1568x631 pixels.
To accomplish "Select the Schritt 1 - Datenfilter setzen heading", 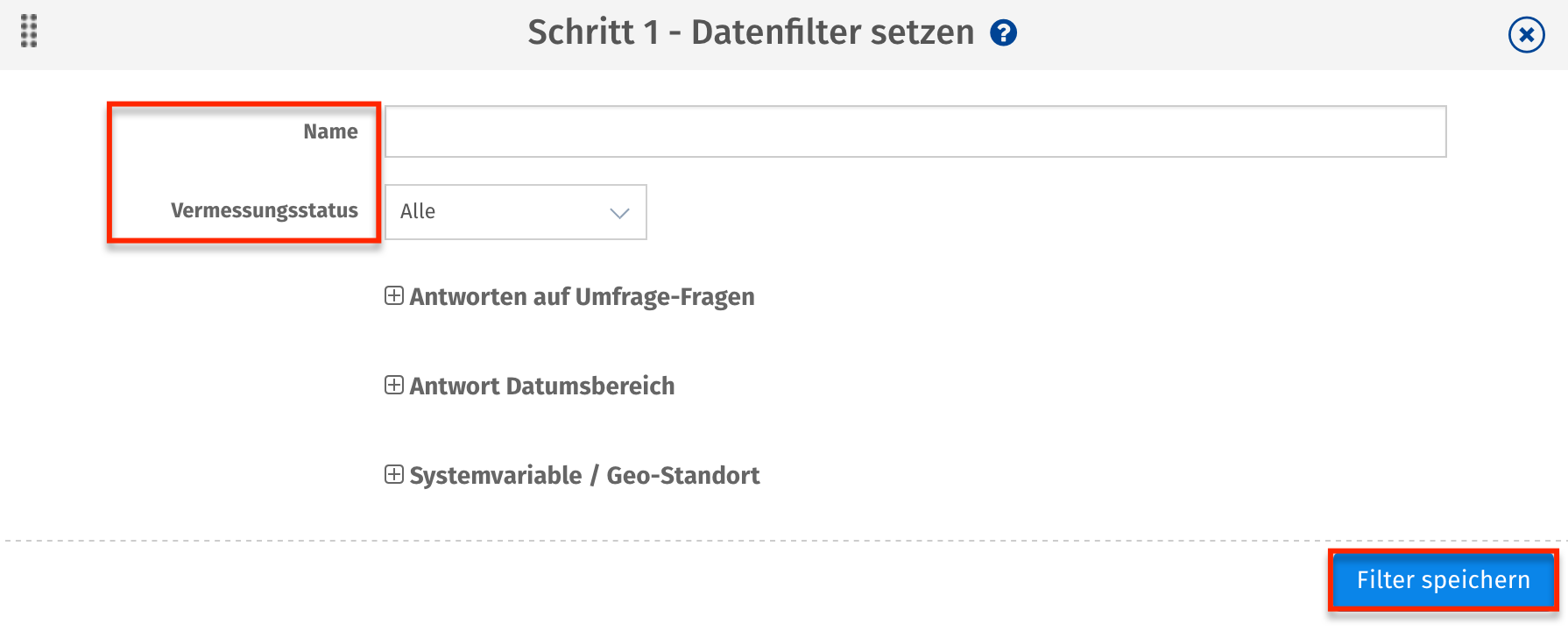I will tap(750, 32).
